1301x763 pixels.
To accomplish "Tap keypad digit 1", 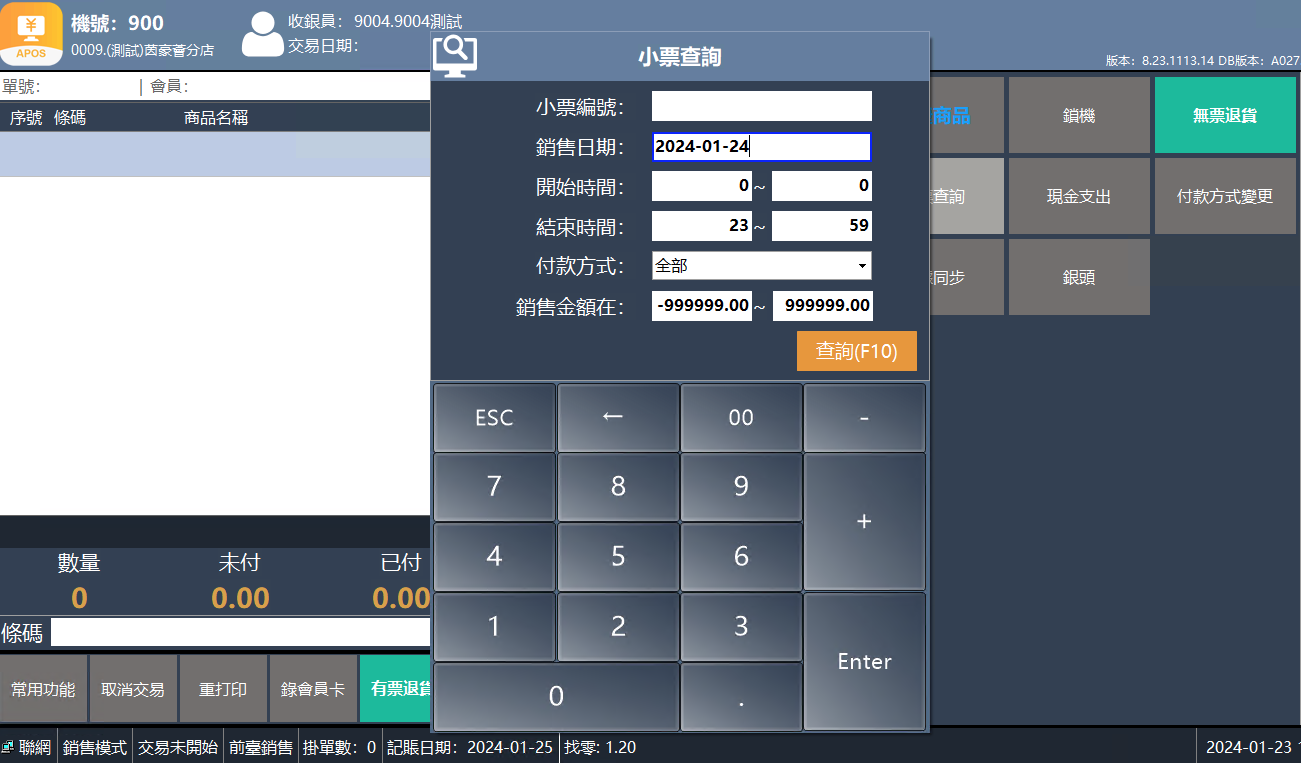I will [x=494, y=627].
